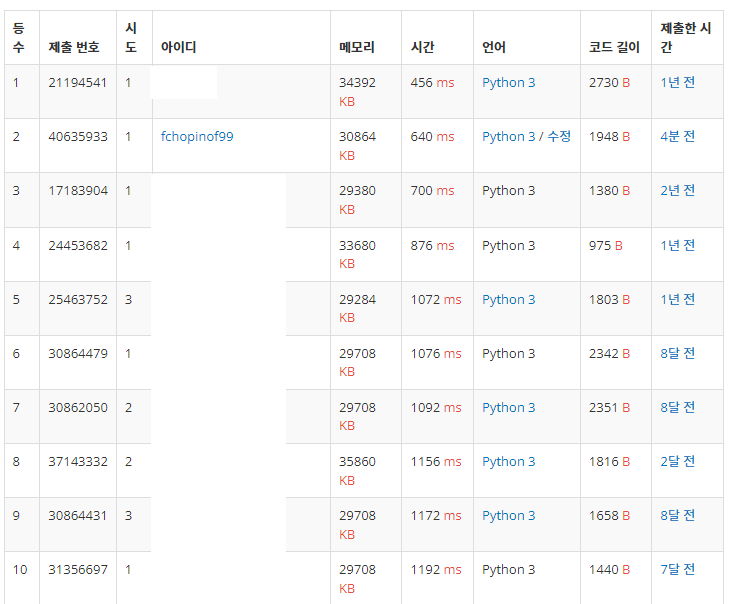
Task: Open Python 3 code for submission 21194541
Action: [508, 83]
